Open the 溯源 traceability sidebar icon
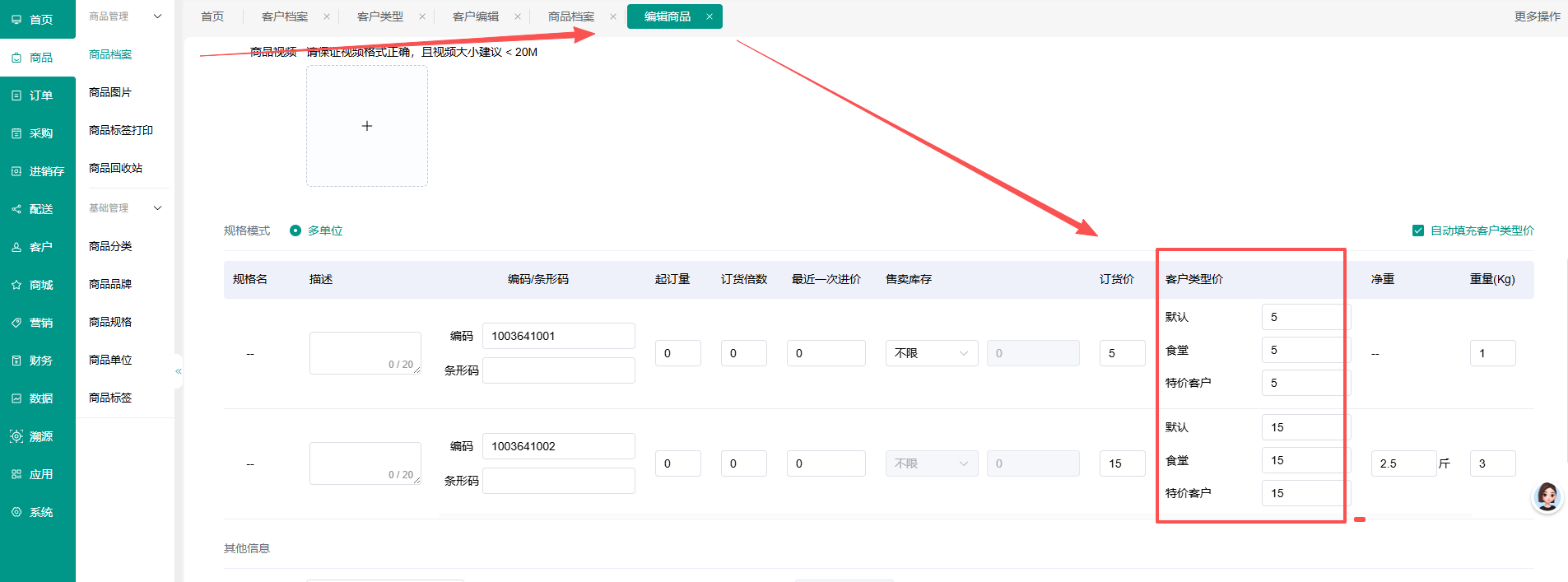This screenshot has height=582, width=1568. tap(16, 436)
